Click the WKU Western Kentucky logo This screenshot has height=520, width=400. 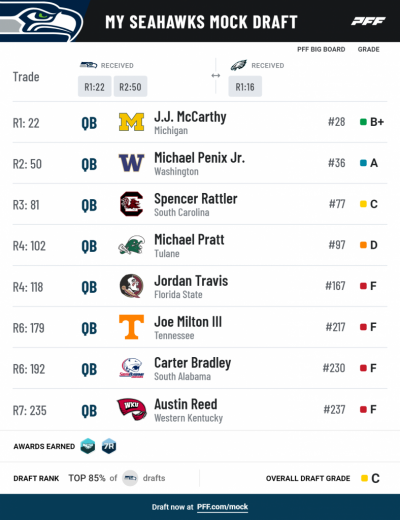132,409
